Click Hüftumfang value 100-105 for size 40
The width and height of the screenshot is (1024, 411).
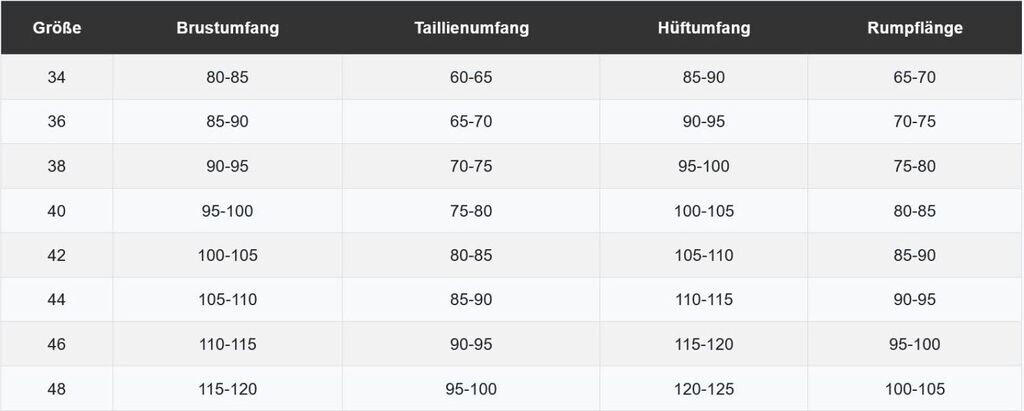(x=704, y=211)
